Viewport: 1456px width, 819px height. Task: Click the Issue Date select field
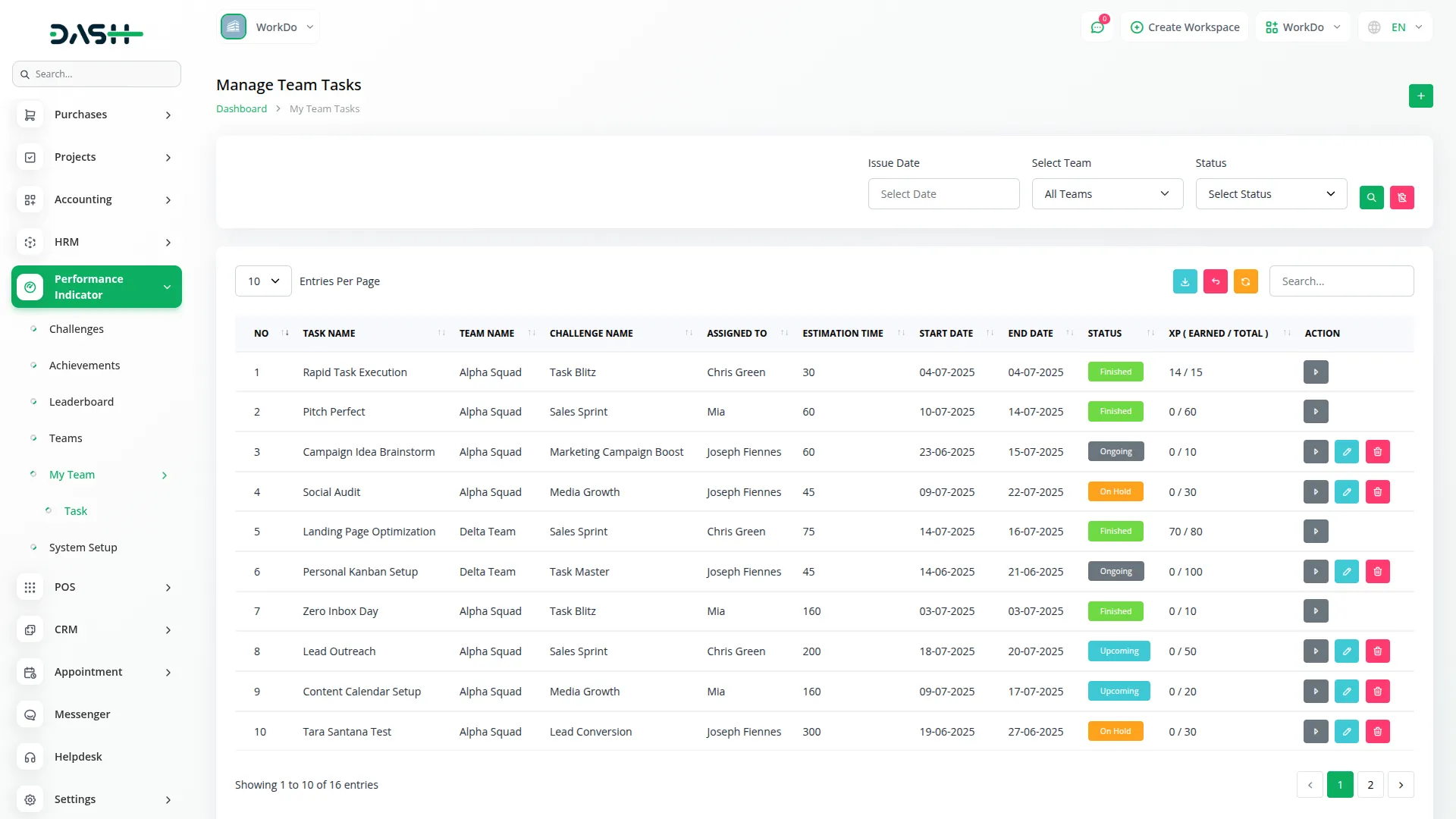(x=943, y=194)
